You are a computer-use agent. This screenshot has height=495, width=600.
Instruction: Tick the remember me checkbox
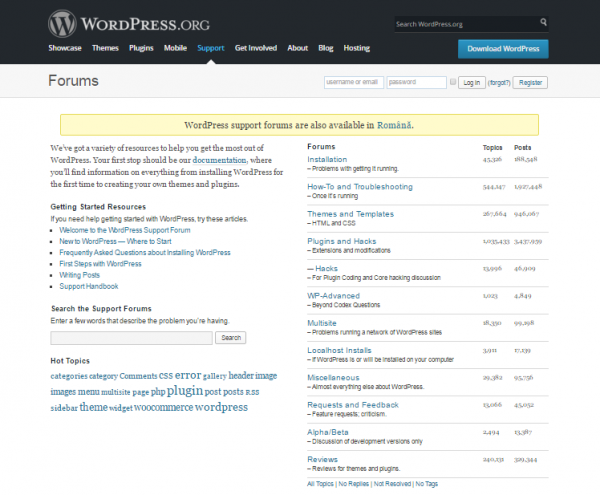point(453,82)
